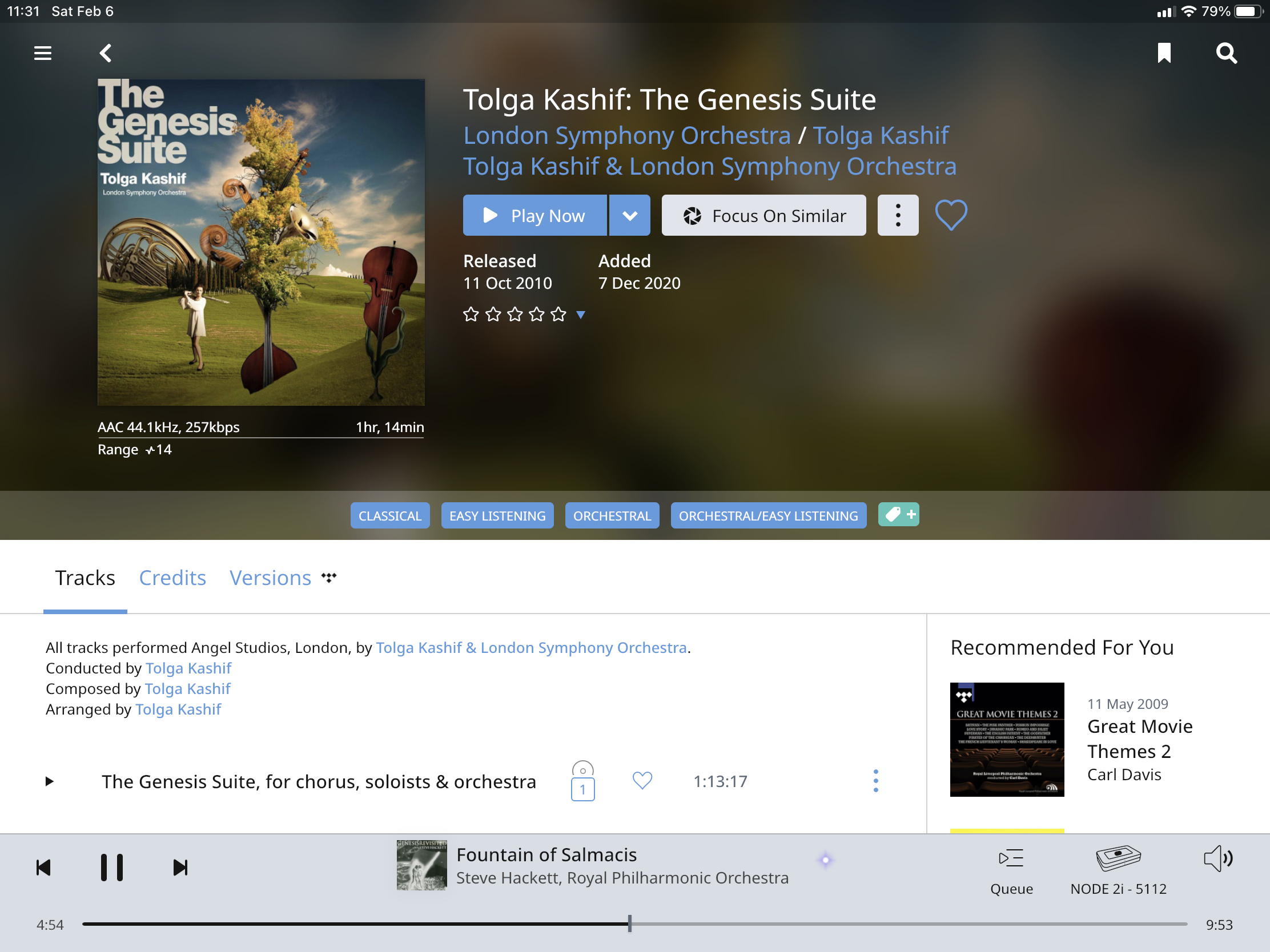1270x952 pixels.
Task: Open Carl Davis artist name
Action: 1124,774
